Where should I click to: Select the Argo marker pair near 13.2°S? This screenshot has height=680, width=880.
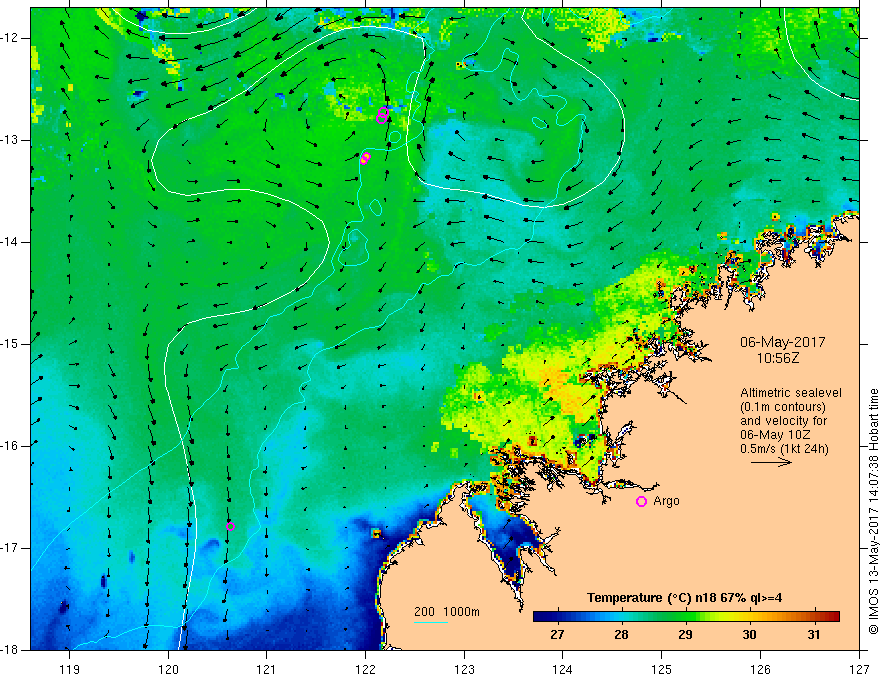(x=365, y=158)
